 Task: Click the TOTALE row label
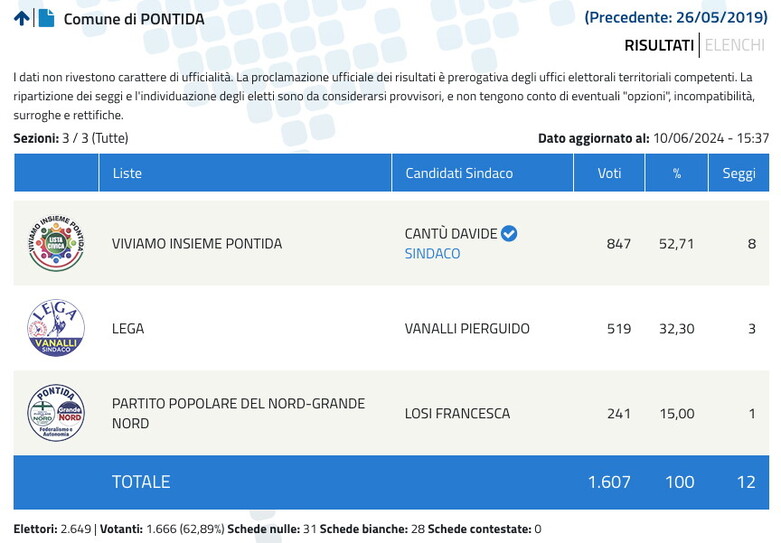(x=141, y=482)
